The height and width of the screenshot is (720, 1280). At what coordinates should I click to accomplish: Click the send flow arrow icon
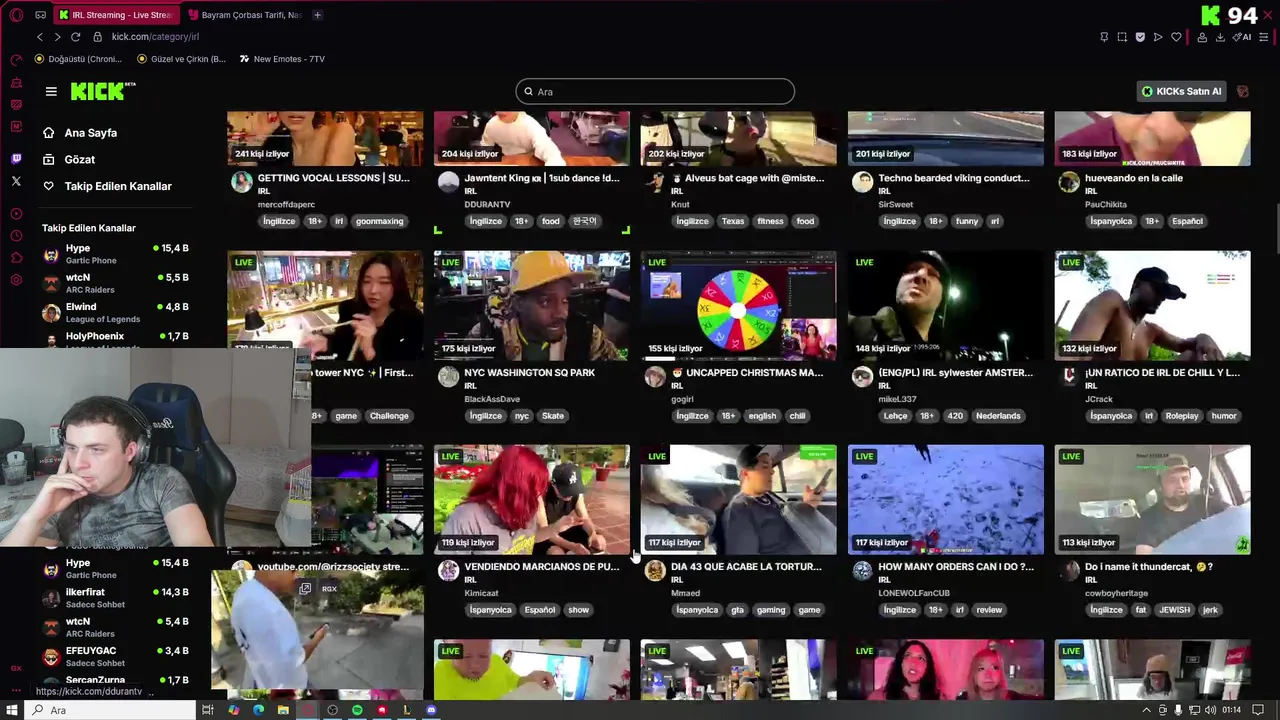coord(1158,37)
